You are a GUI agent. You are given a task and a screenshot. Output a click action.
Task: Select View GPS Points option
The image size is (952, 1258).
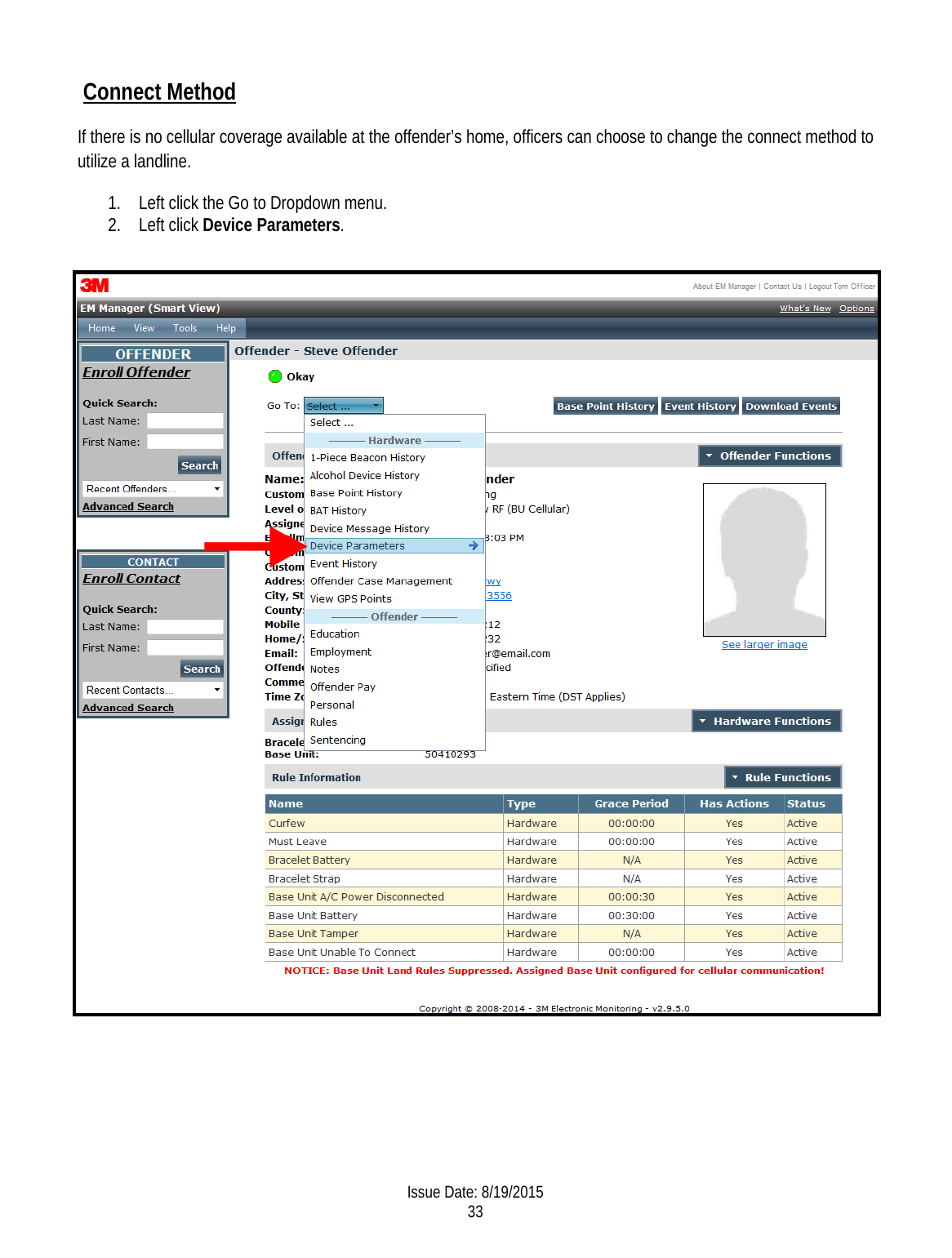(394, 598)
